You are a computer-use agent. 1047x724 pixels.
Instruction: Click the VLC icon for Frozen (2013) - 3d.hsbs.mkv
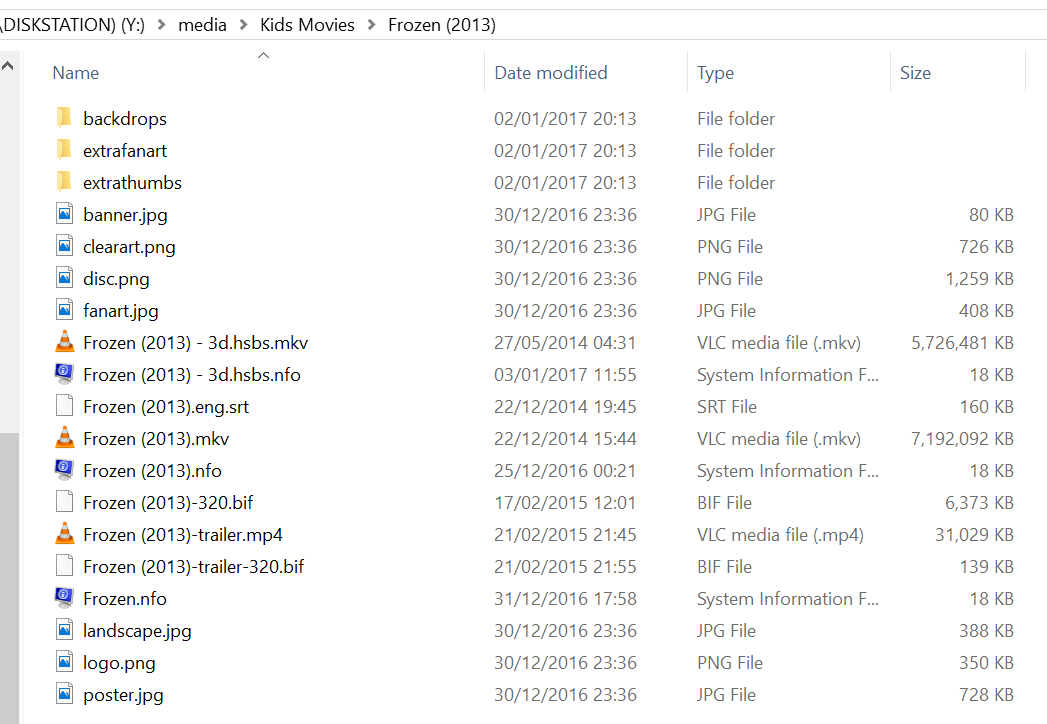[64, 342]
